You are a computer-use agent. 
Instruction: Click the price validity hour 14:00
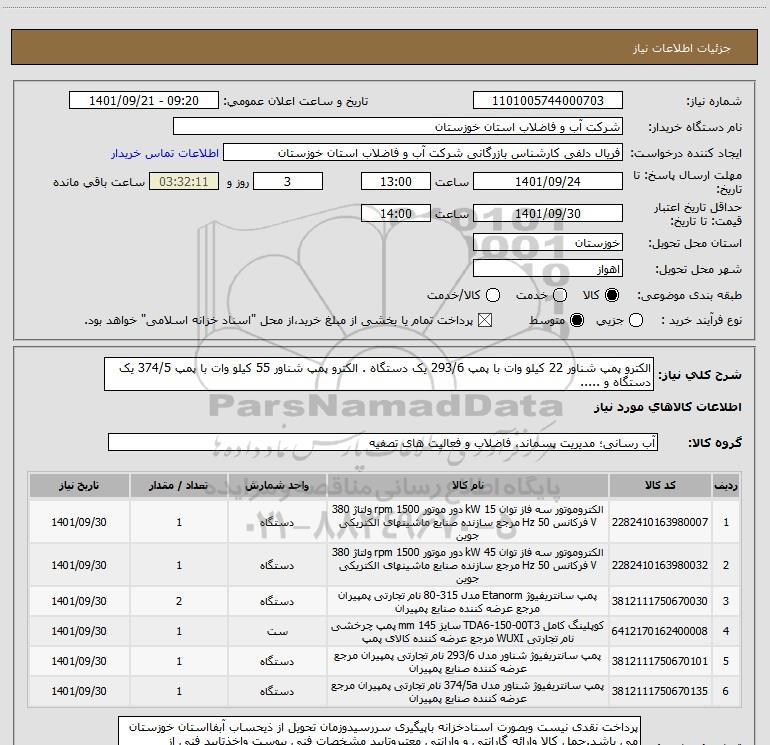[x=396, y=213]
